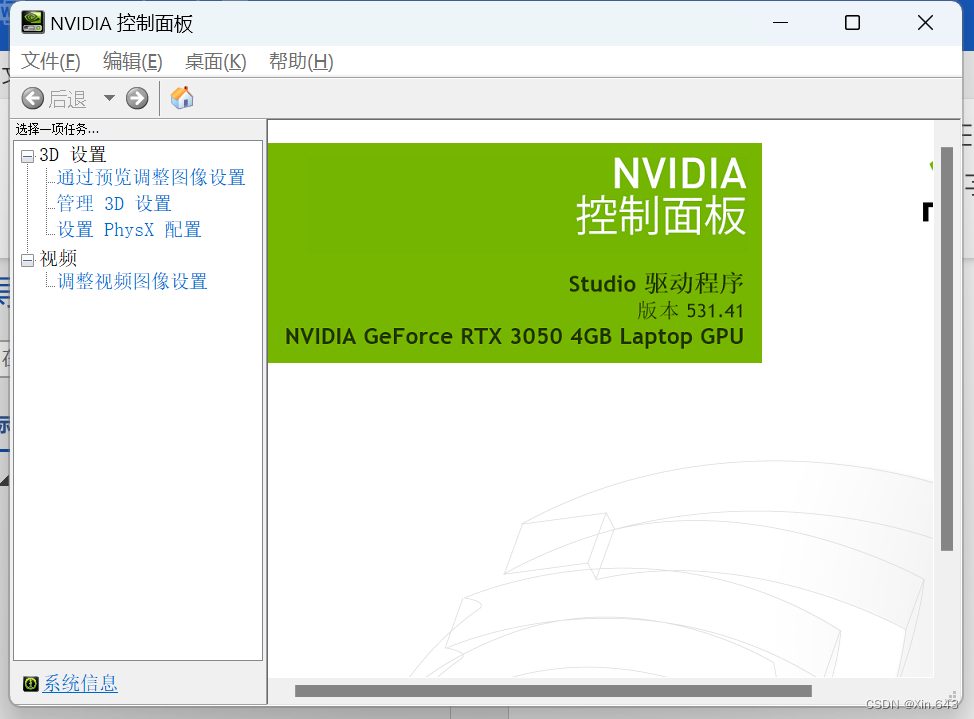Image resolution: width=974 pixels, height=719 pixels.
Task: Open the 系统信息 link
Action: point(80,684)
